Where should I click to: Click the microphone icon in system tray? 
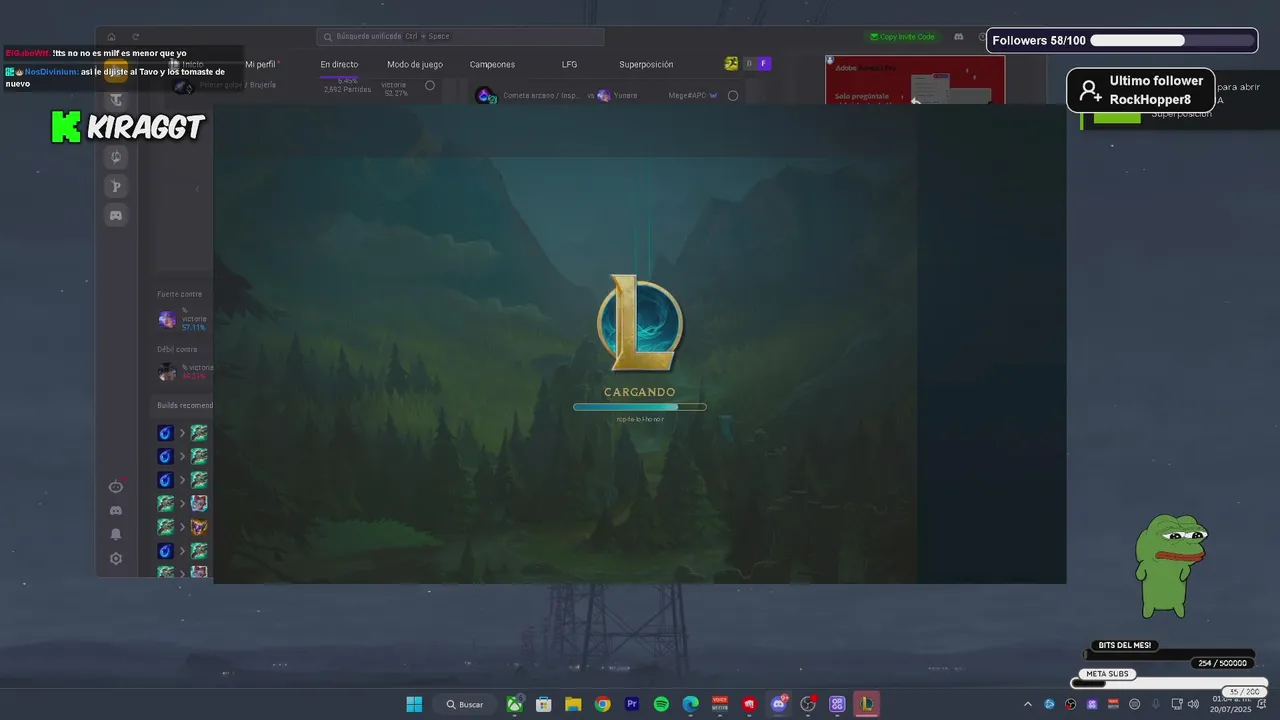click(1156, 704)
